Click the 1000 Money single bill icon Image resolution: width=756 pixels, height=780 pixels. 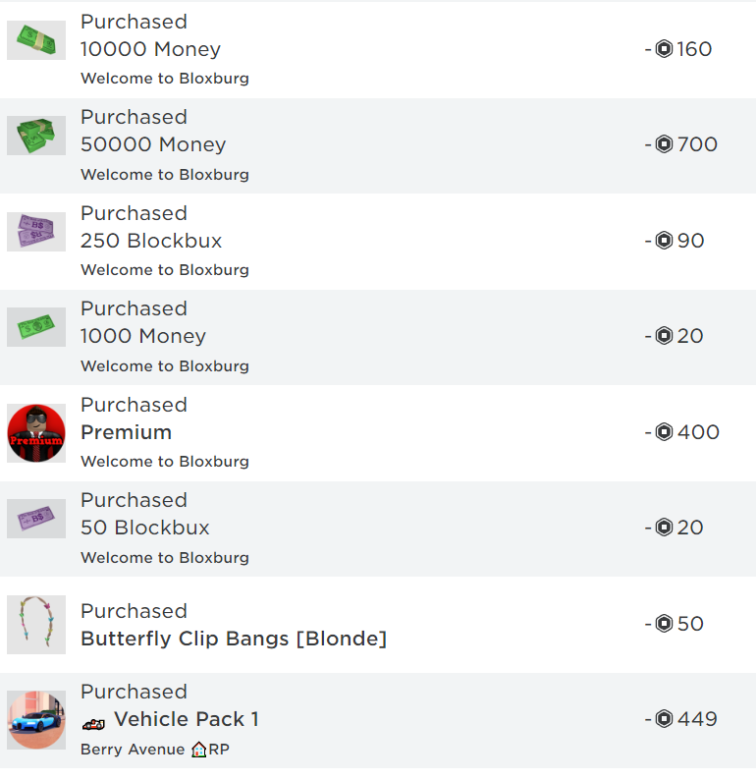[36, 327]
